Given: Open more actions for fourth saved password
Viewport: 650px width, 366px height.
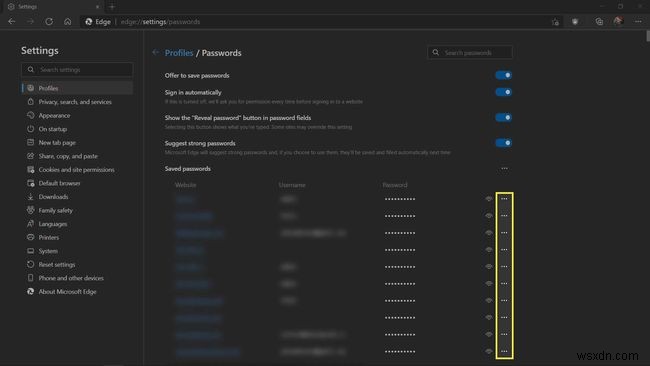Looking at the screenshot, I should [504, 250].
